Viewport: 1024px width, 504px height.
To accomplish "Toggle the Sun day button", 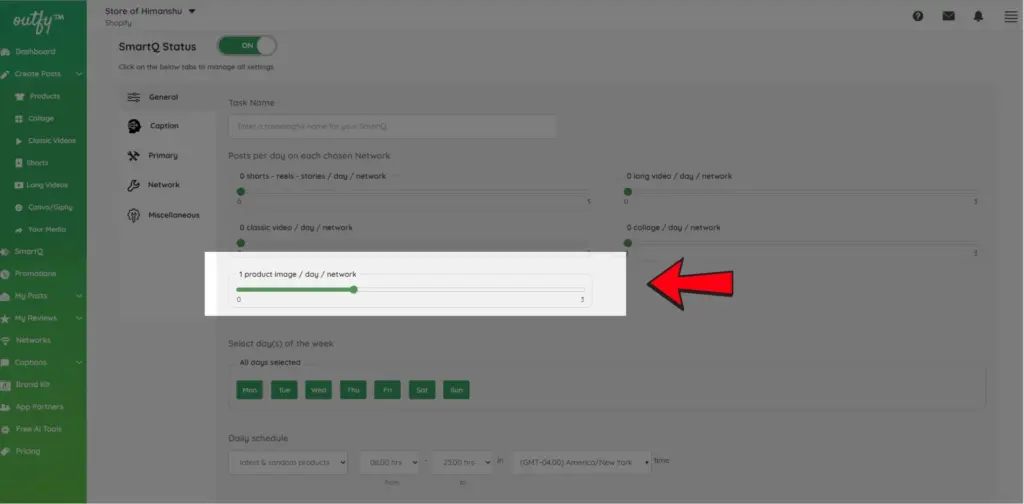I will (x=456, y=390).
